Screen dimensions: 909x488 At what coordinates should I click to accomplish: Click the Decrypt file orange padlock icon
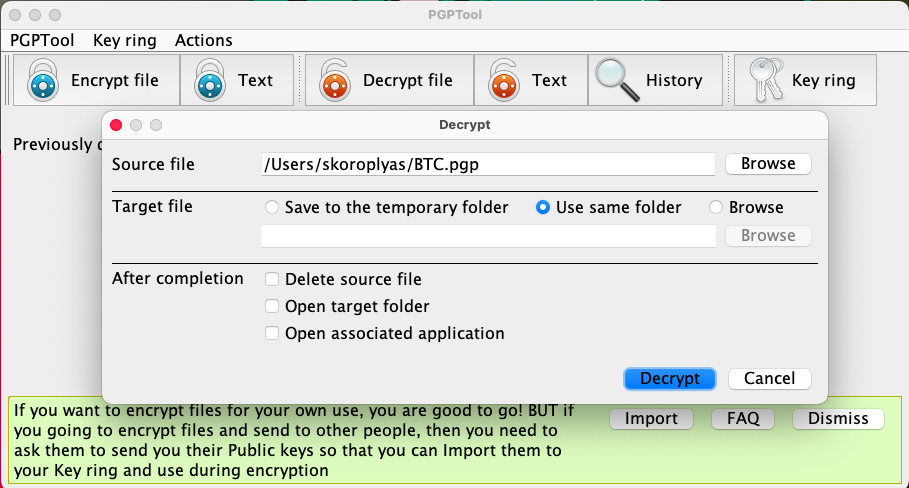pyautogui.click(x=336, y=80)
